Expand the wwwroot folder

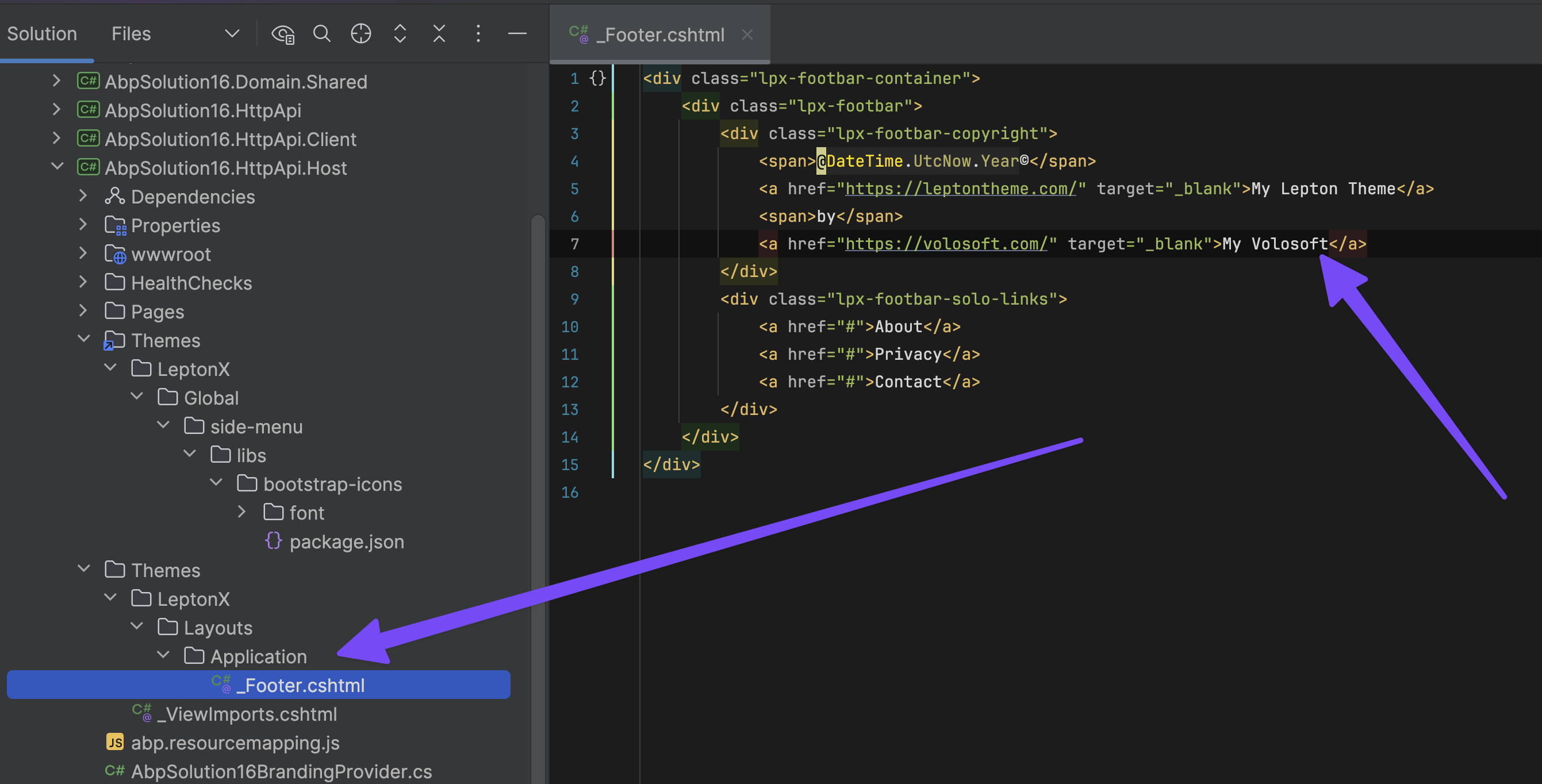(83, 253)
